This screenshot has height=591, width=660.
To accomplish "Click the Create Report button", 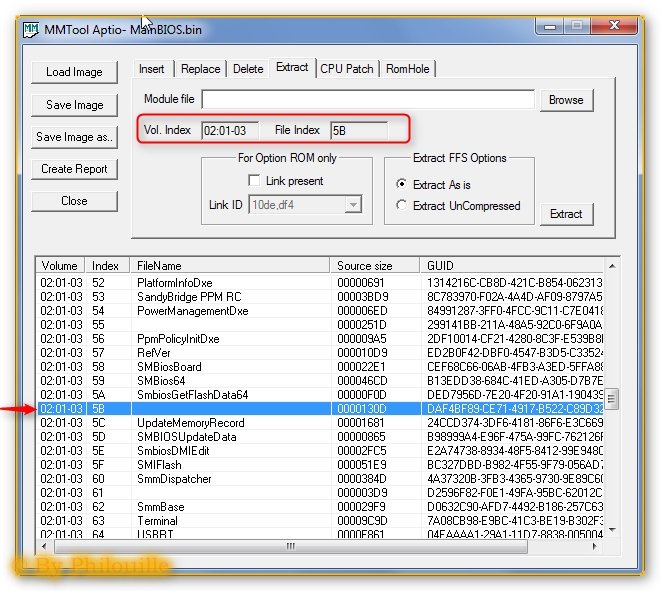I will [75, 169].
